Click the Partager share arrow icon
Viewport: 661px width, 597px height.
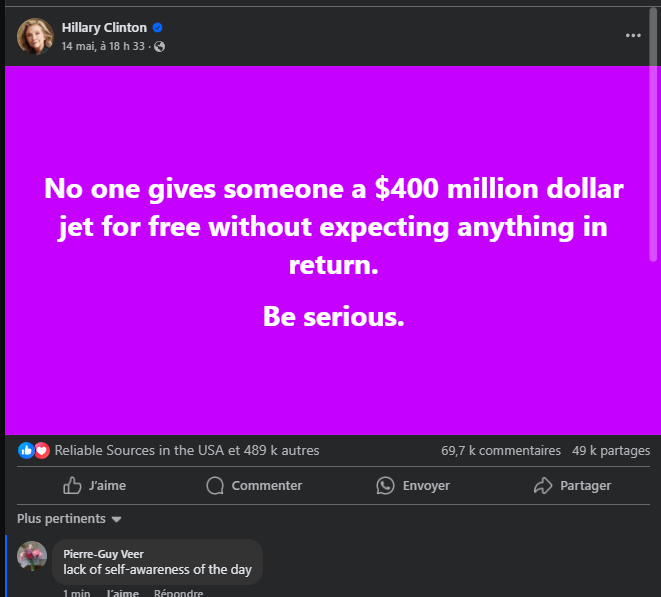click(543, 486)
